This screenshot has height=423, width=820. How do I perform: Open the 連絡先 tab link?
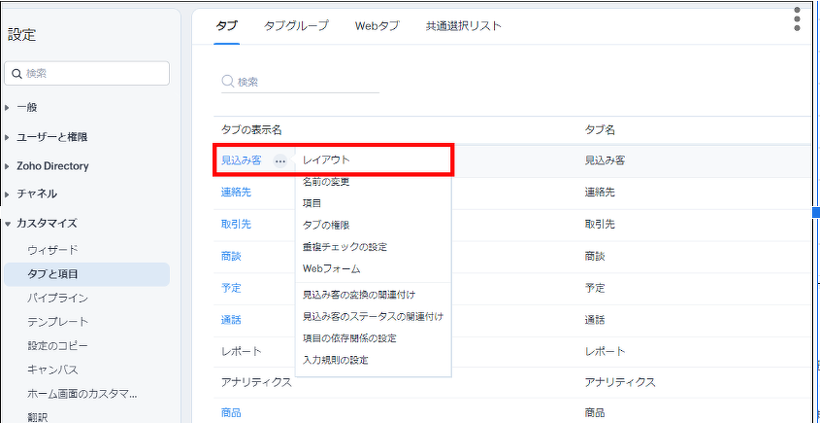point(236,192)
